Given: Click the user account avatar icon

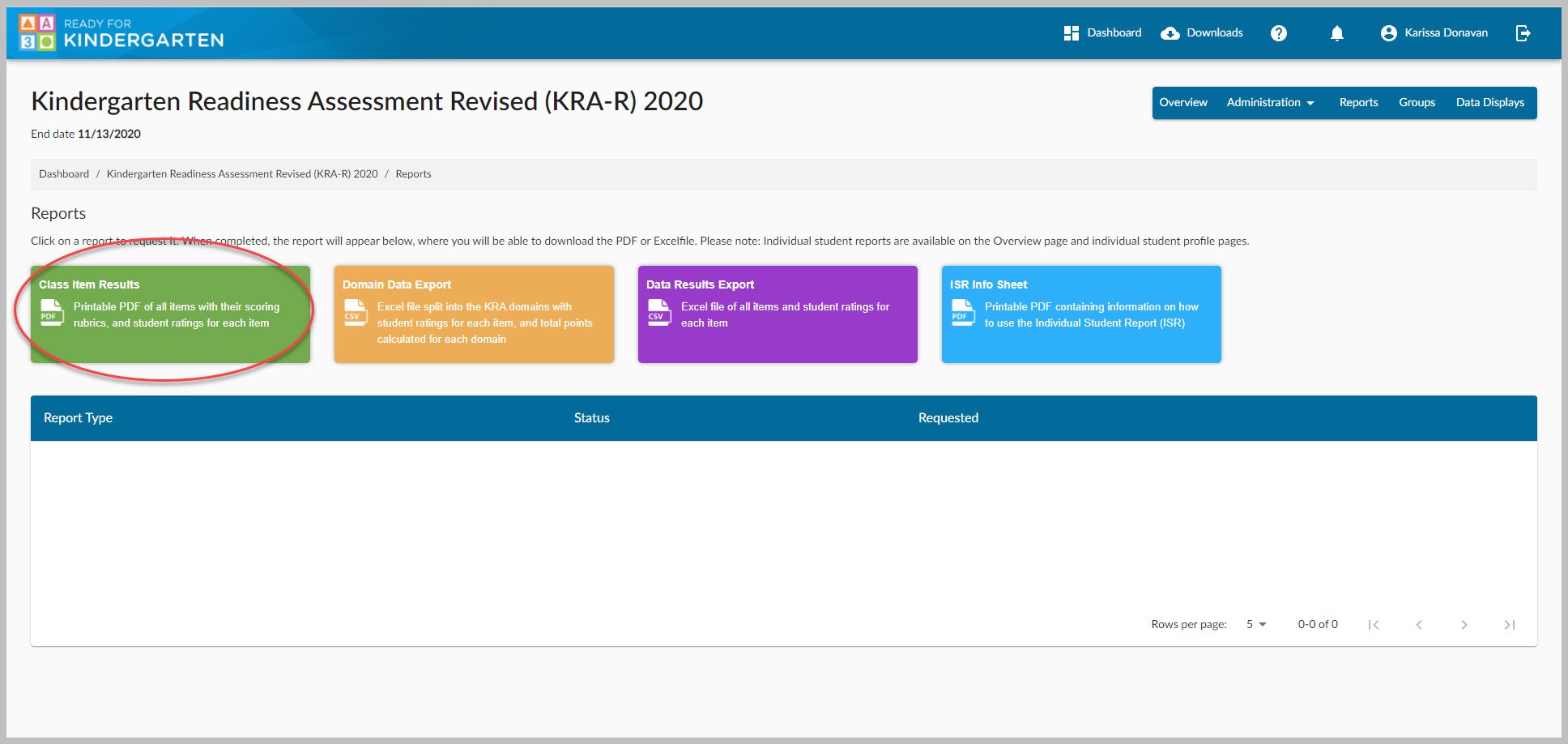Looking at the screenshot, I should pos(1388,33).
